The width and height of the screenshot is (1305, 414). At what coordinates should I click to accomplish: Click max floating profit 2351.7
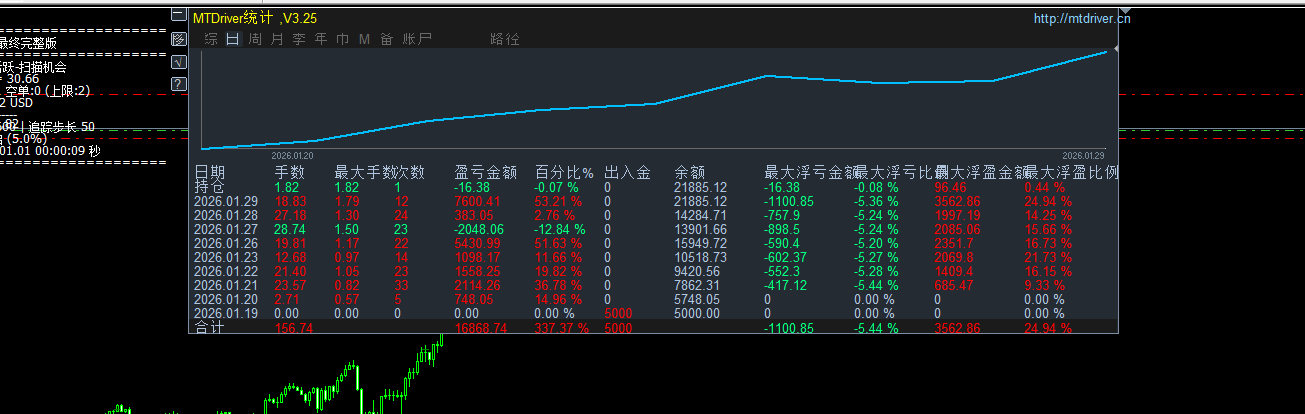955,243
